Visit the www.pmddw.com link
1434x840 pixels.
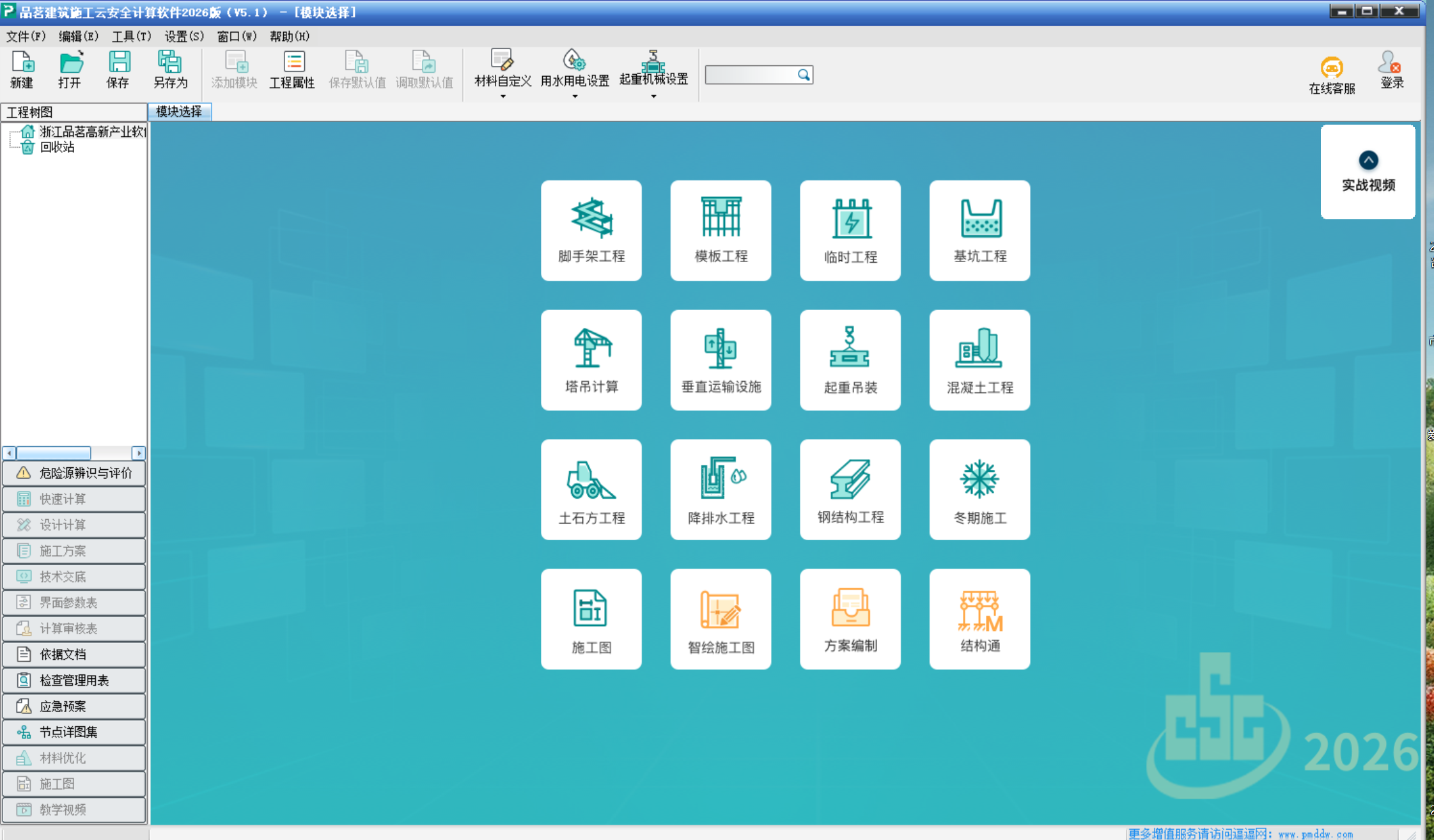(x=1315, y=834)
